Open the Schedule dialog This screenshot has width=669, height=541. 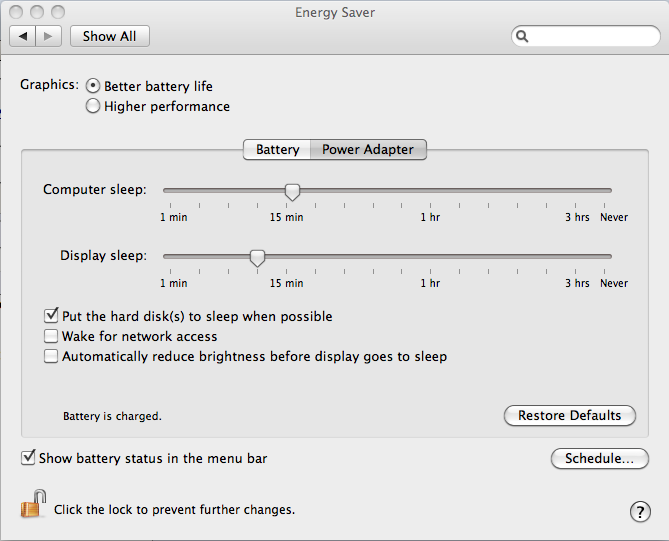coord(599,459)
